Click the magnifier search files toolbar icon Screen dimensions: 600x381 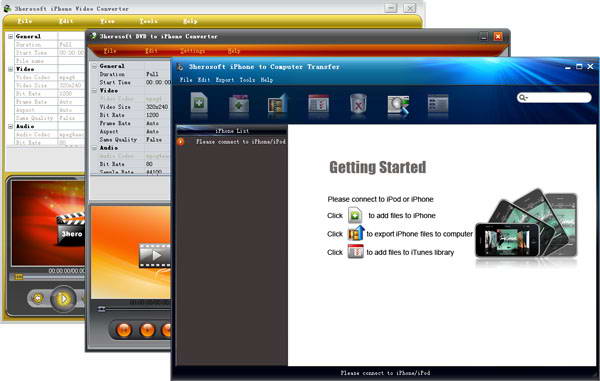pyautogui.click(x=398, y=105)
